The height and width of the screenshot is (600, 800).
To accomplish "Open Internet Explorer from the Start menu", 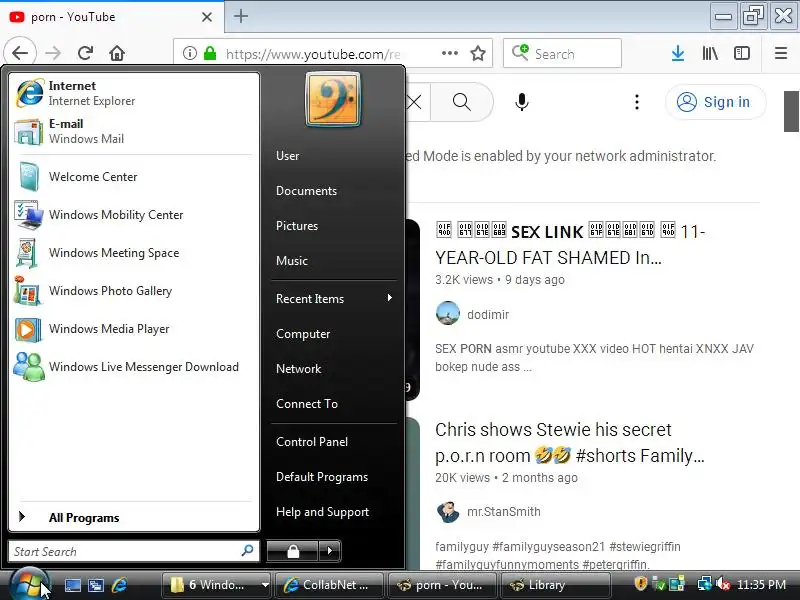I will pyautogui.click(x=134, y=93).
